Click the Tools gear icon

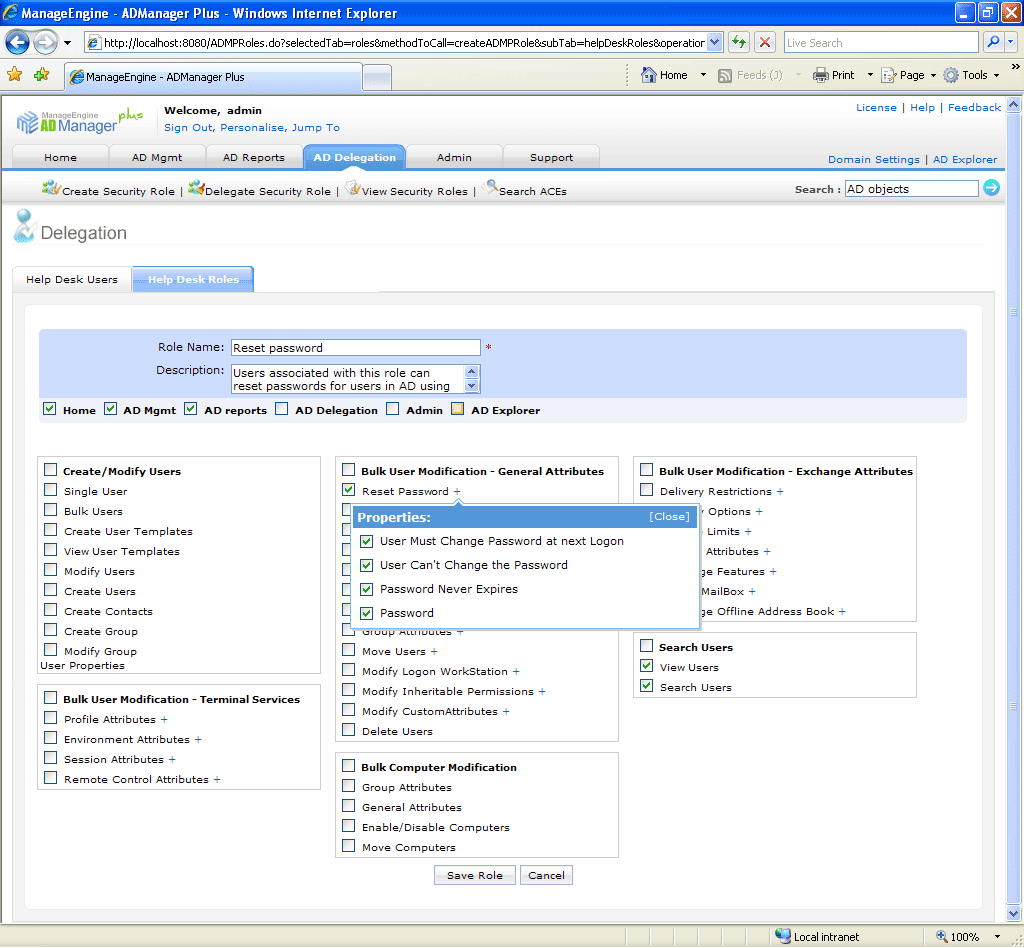951,75
